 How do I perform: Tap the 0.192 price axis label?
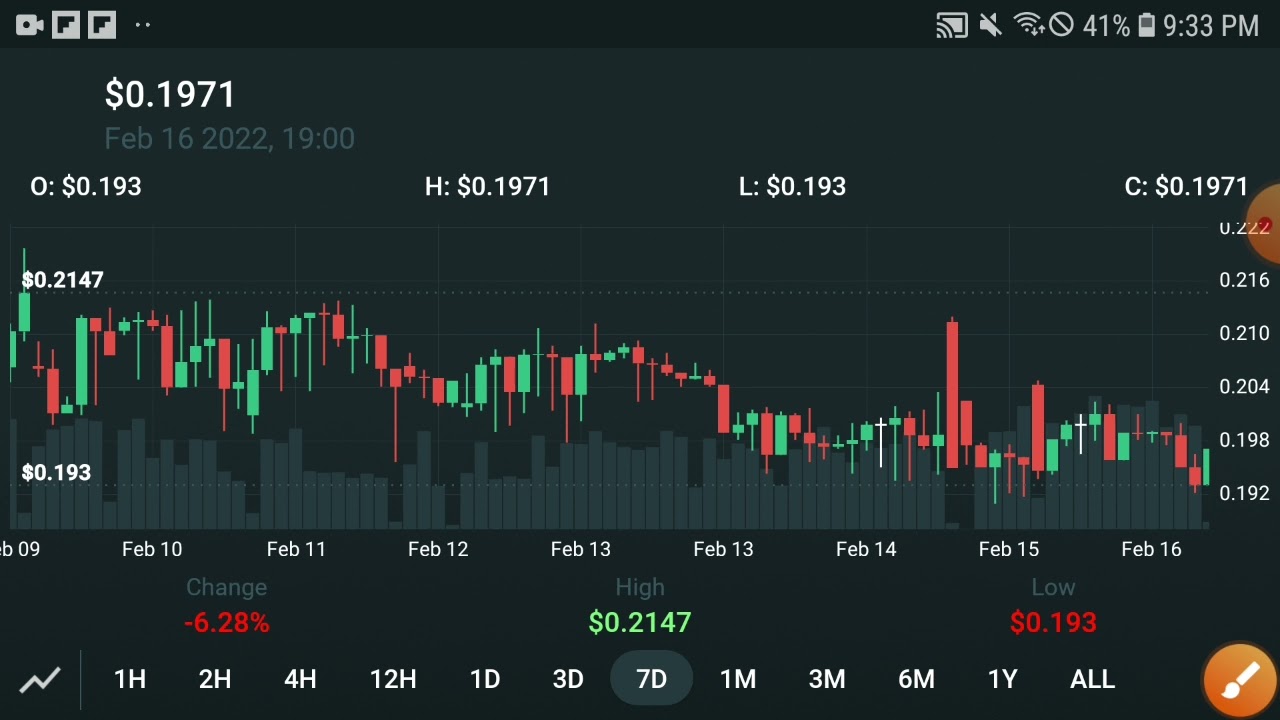1244,493
